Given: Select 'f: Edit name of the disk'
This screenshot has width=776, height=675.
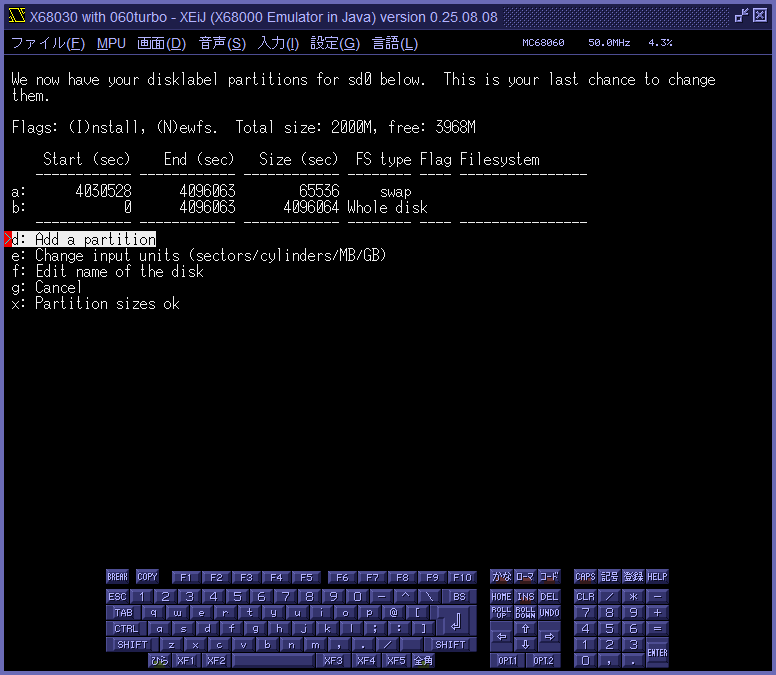Looking at the screenshot, I should tap(107, 271).
